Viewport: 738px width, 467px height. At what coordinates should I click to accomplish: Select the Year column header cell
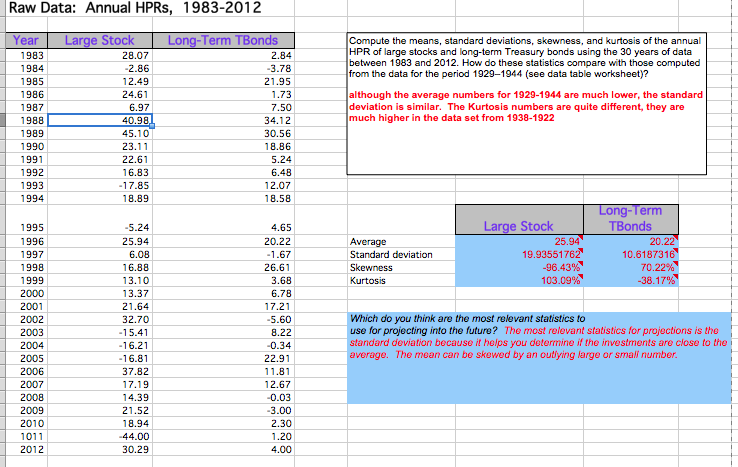click(x=26, y=40)
